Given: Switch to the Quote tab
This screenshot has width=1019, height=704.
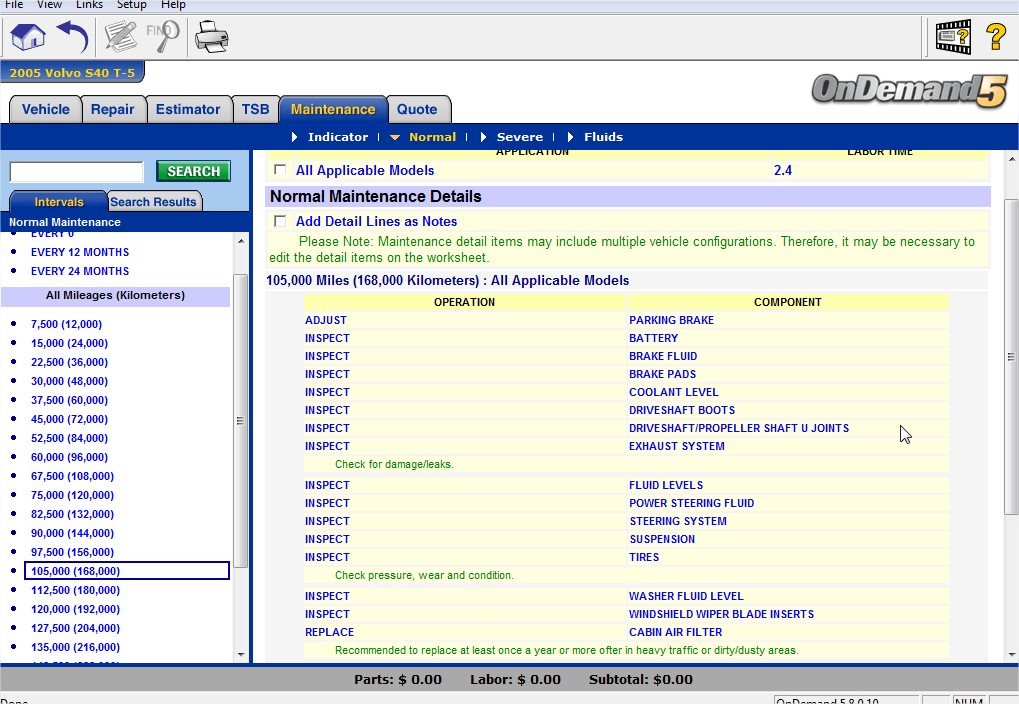Looking at the screenshot, I should pyautogui.click(x=417, y=109).
